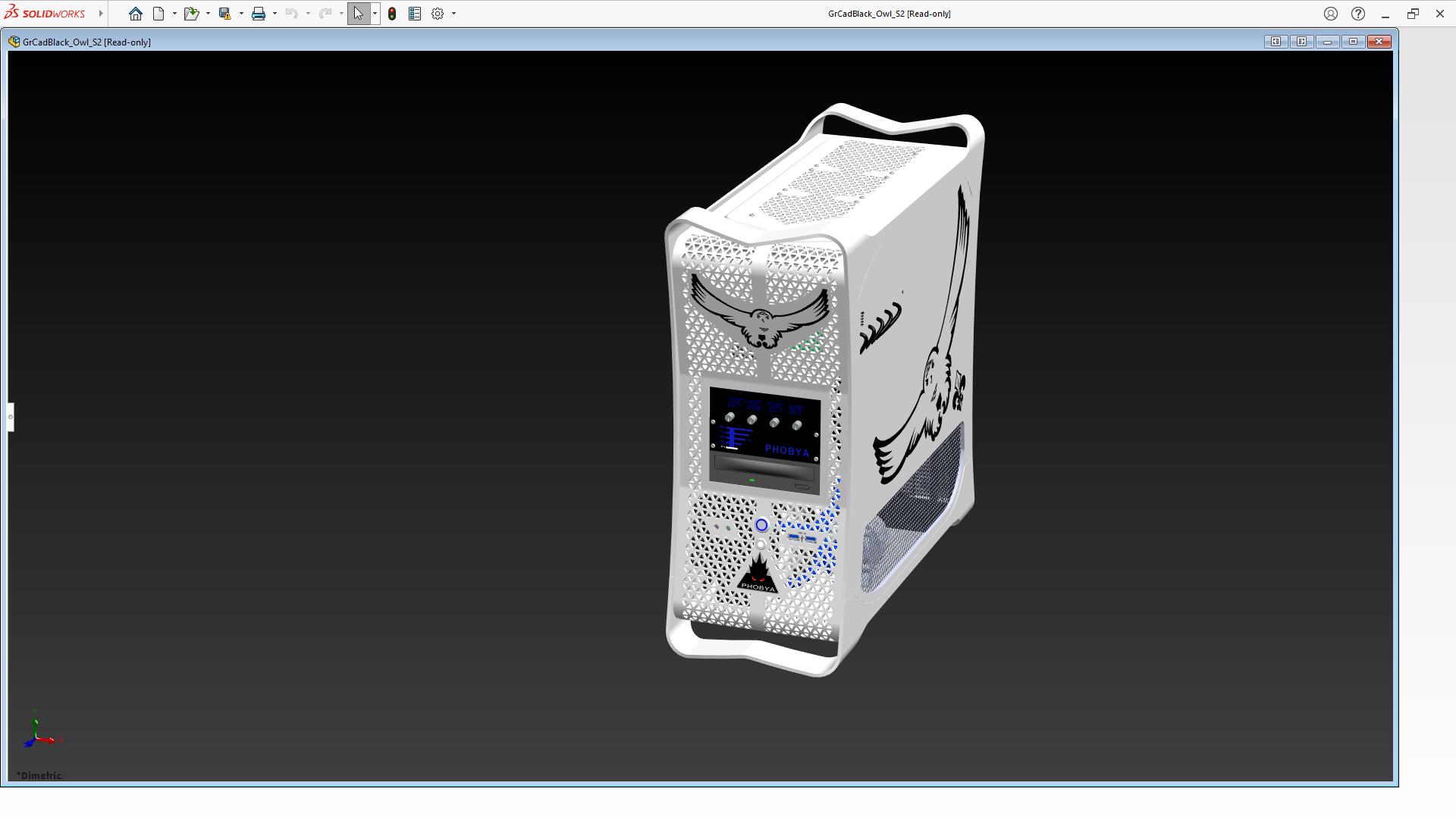Expand the SOLIDWORKS menu flyout arrow
This screenshot has width=1456, height=817.
coord(101,14)
